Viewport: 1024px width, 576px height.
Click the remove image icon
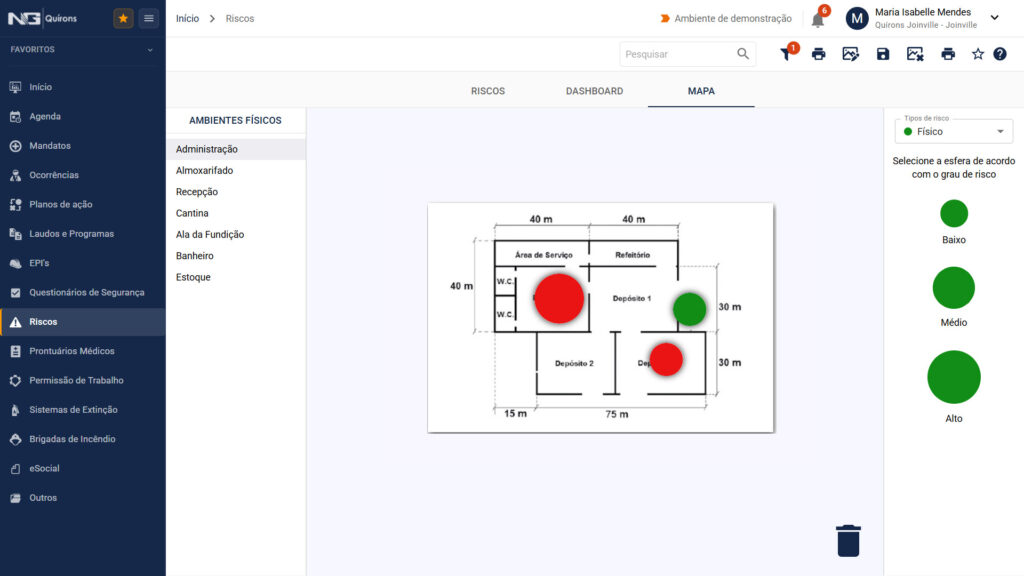point(915,54)
